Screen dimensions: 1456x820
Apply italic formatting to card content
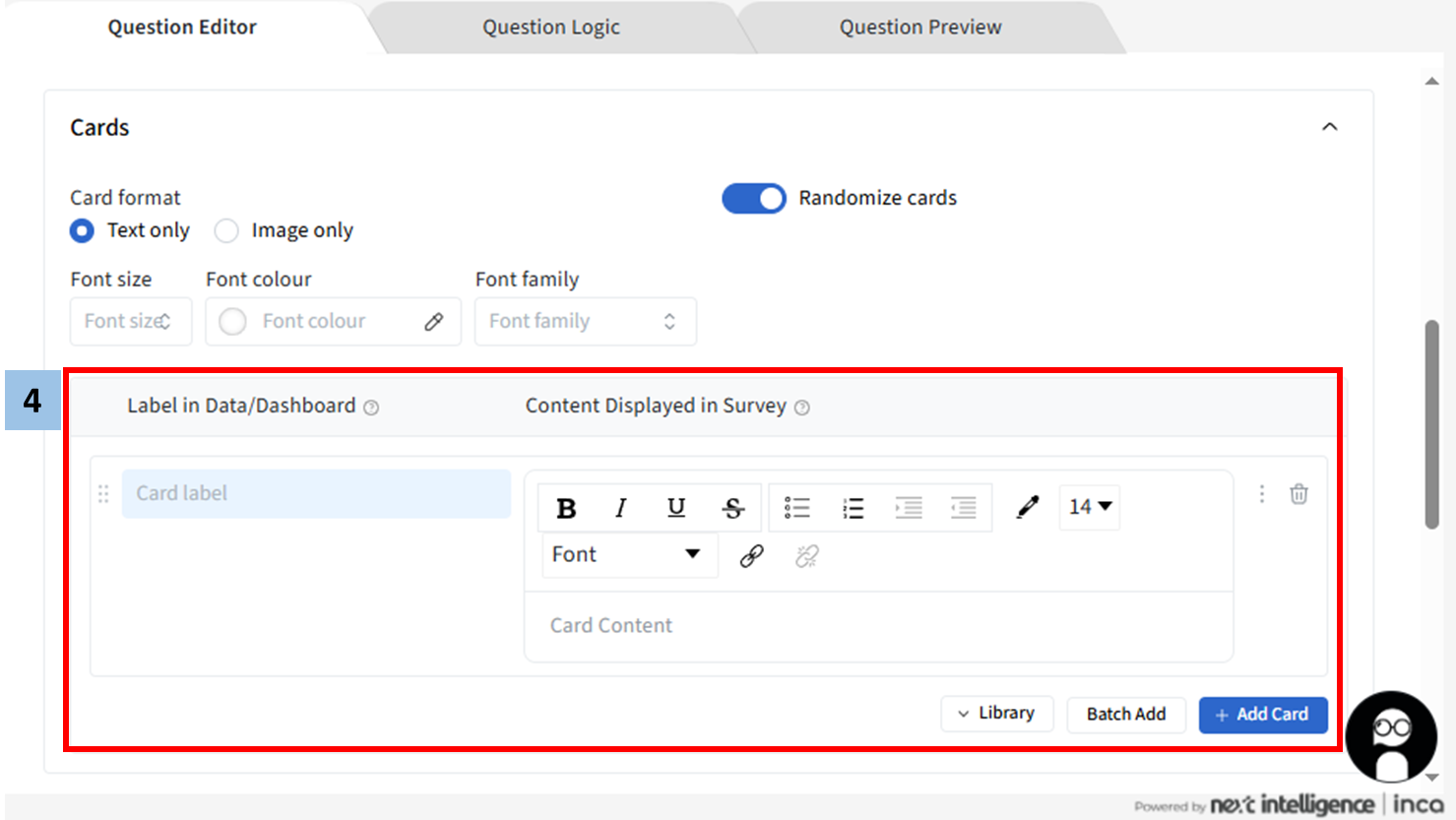tap(620, 508)
